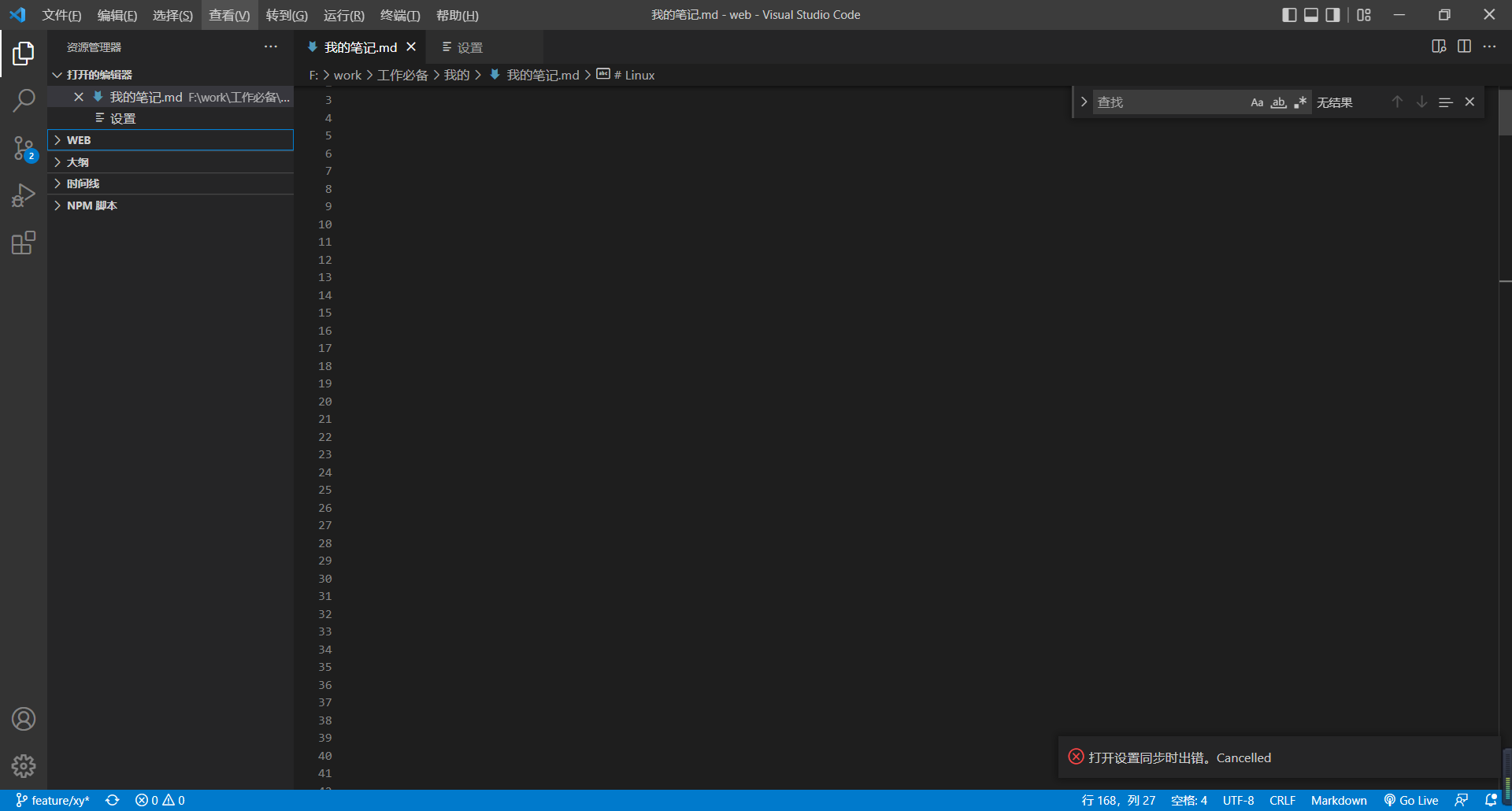Click Go Live in the status bar

coord(1411,800)
